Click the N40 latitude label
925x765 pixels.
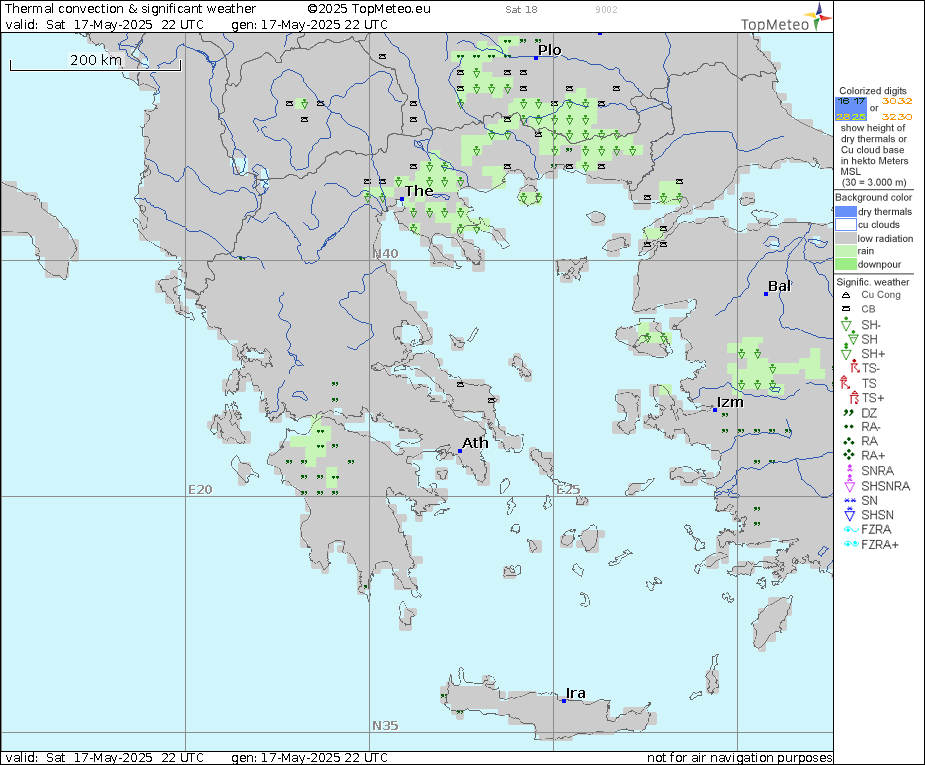[x=385, y=254]
